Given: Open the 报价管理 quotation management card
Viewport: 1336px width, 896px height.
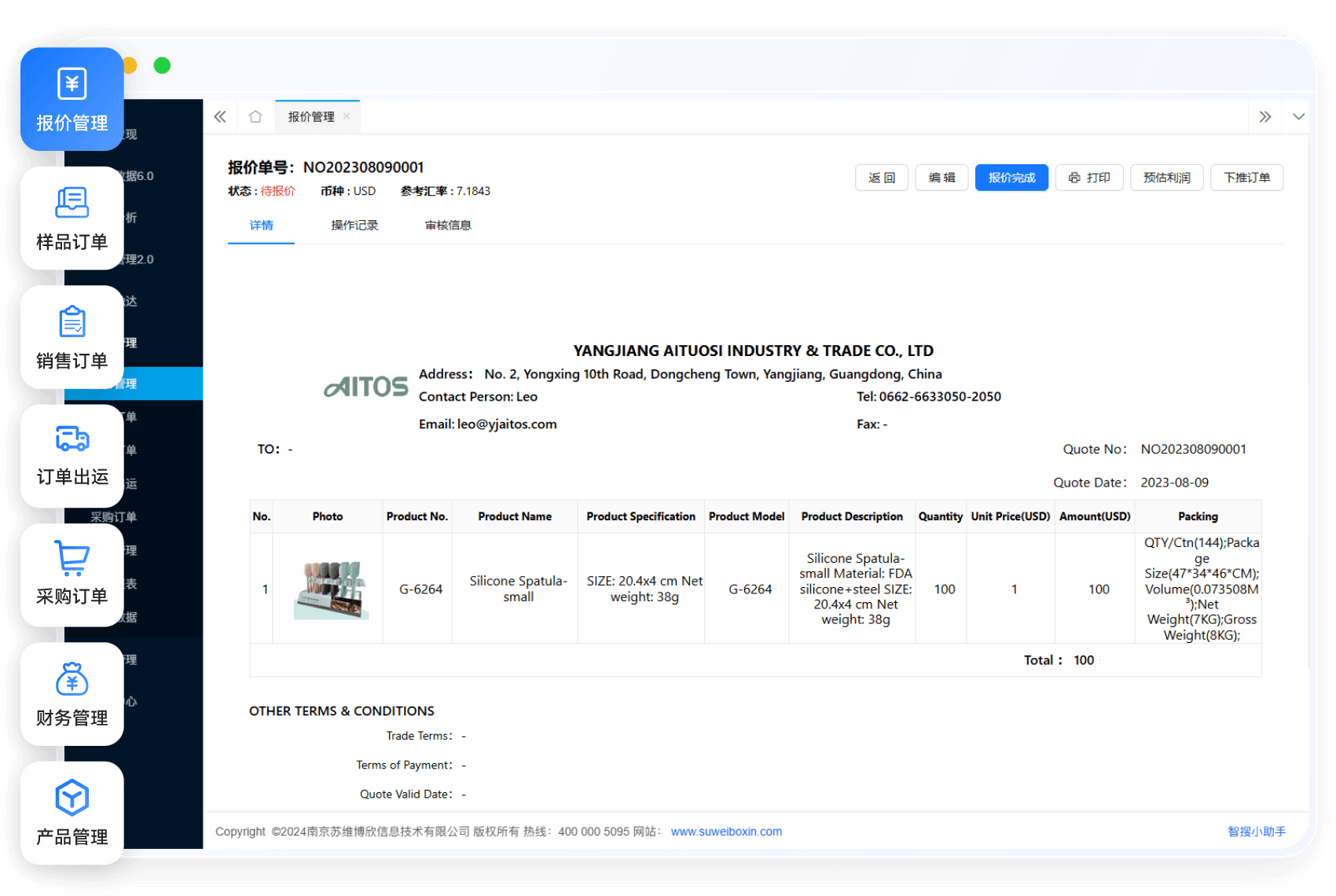Looking at the screenshot, I should [x=72, y=99].
